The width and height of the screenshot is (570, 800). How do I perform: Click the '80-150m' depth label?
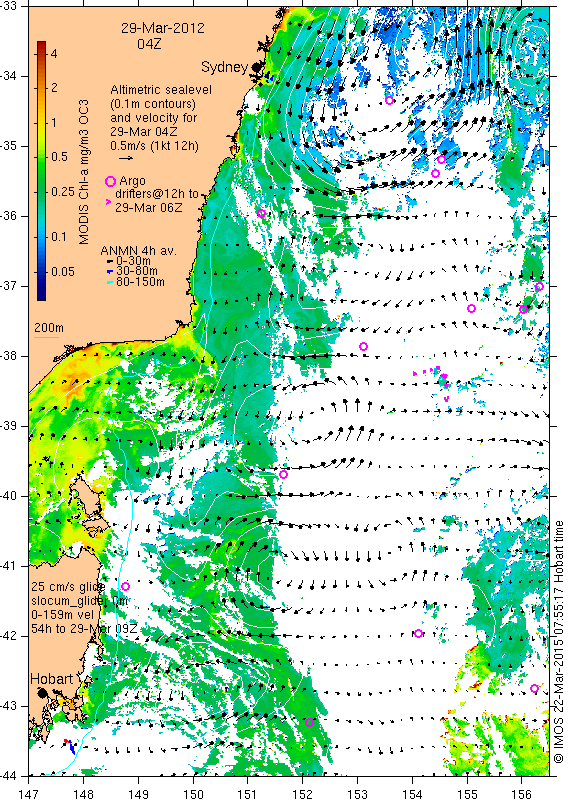[140, 282]
